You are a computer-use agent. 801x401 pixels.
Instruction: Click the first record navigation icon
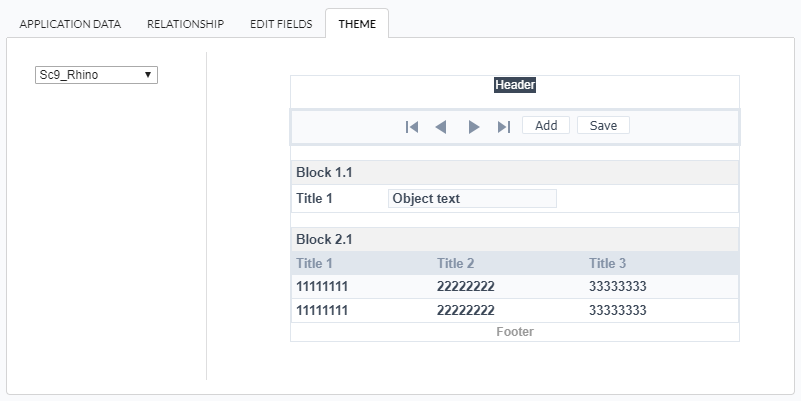411,127
